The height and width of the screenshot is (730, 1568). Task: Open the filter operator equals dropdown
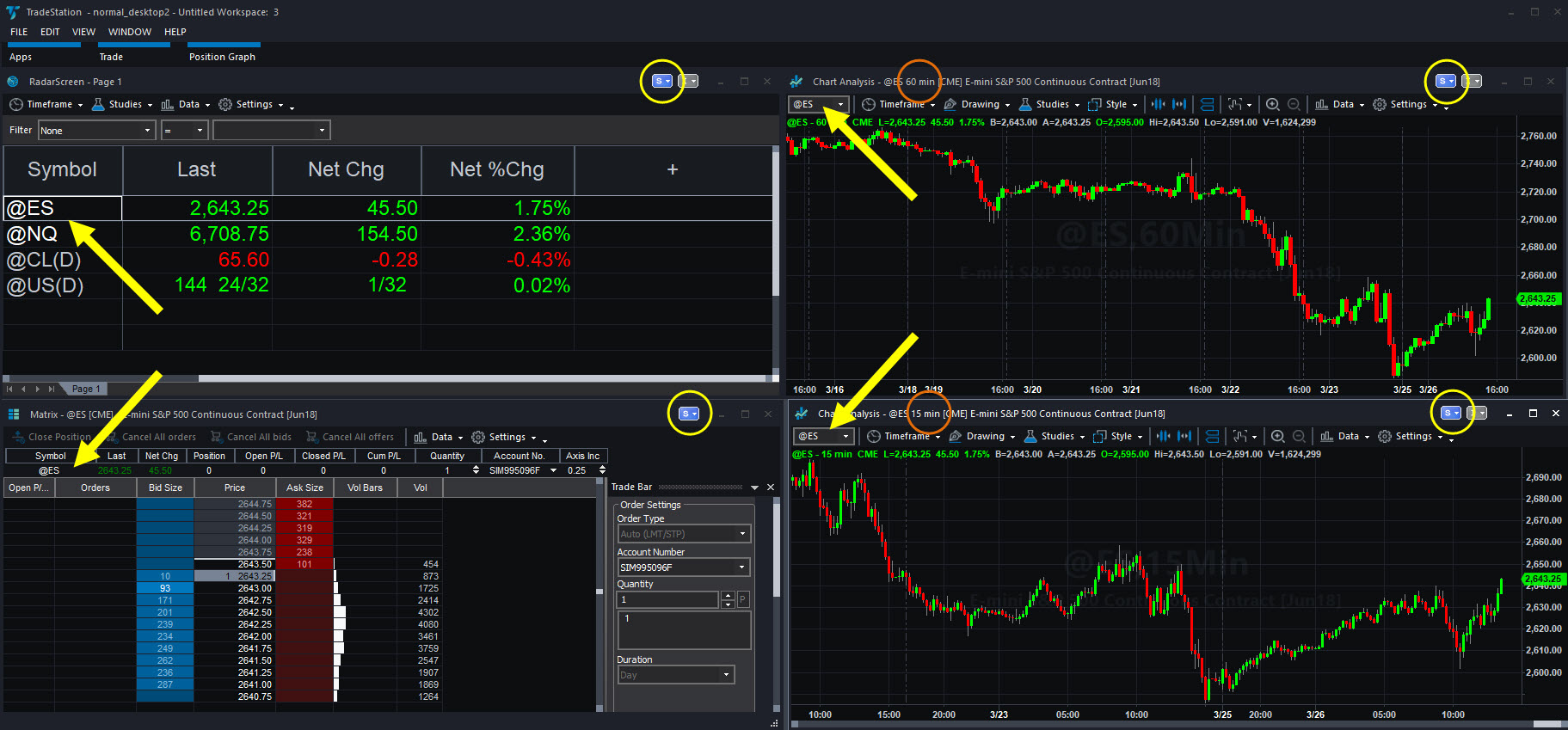[x=184, y=130]
